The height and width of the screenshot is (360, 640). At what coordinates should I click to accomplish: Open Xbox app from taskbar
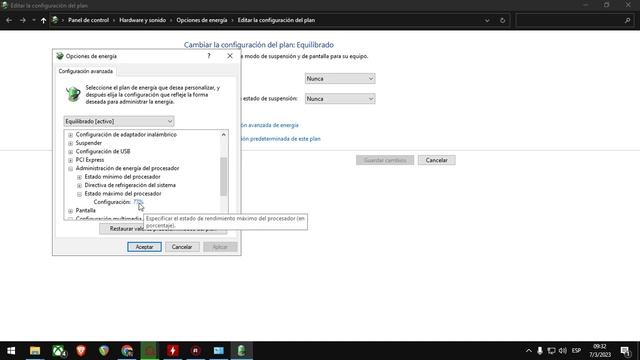[x=59, y=351]
